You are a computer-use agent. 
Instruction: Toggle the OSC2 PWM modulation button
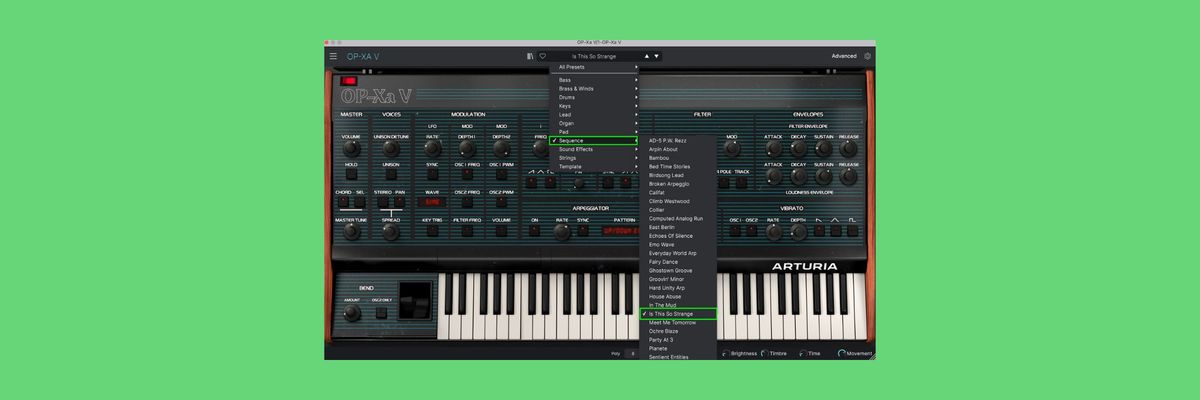(502, 202)
